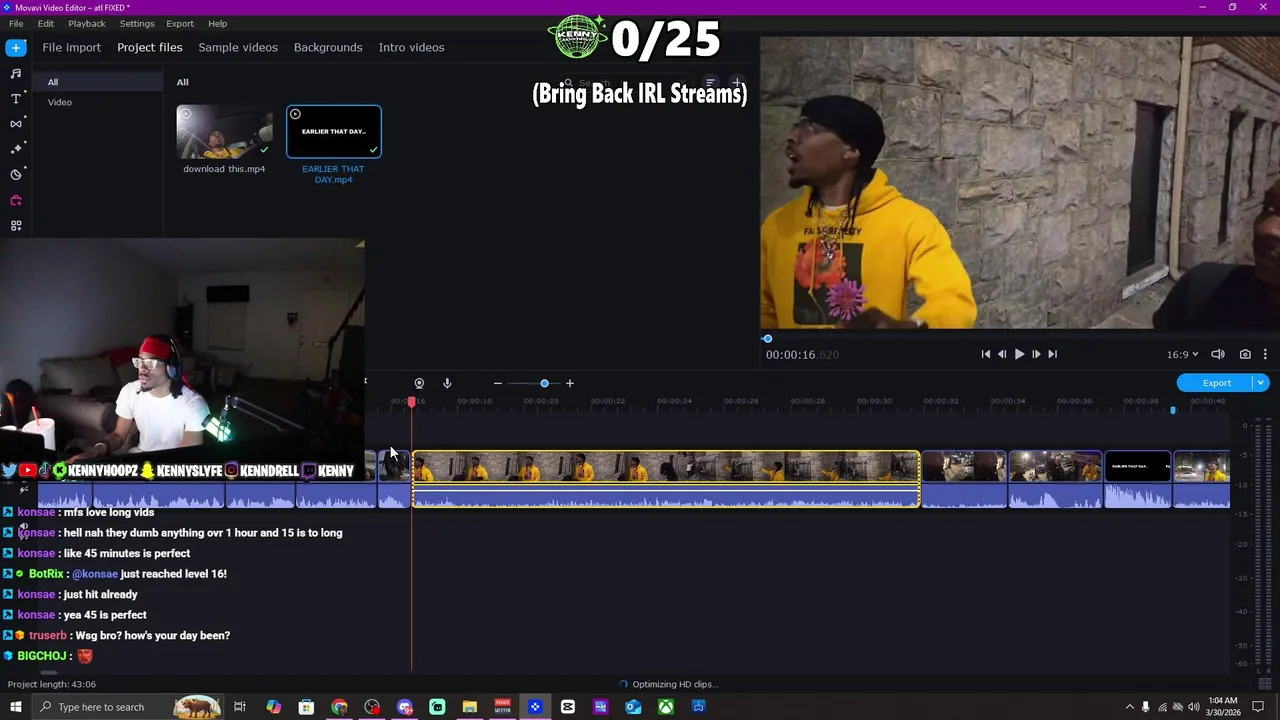The width and height of the screenshot is (1280, 720).
Task: Step forward one frame in preview
Action: coord(1036,354)
